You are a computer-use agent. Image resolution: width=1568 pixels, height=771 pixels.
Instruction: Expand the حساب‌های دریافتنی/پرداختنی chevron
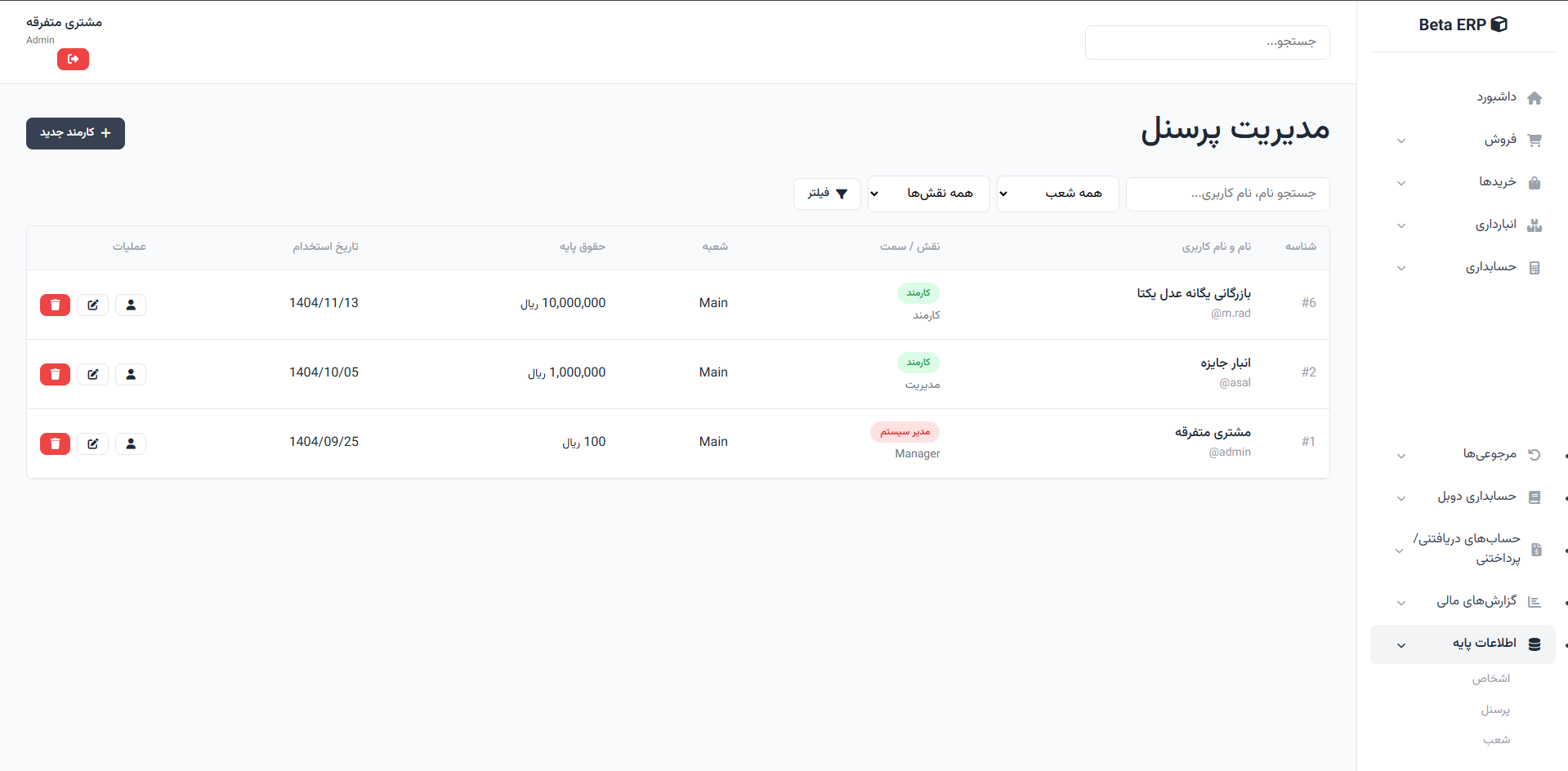pos(1399,551)
